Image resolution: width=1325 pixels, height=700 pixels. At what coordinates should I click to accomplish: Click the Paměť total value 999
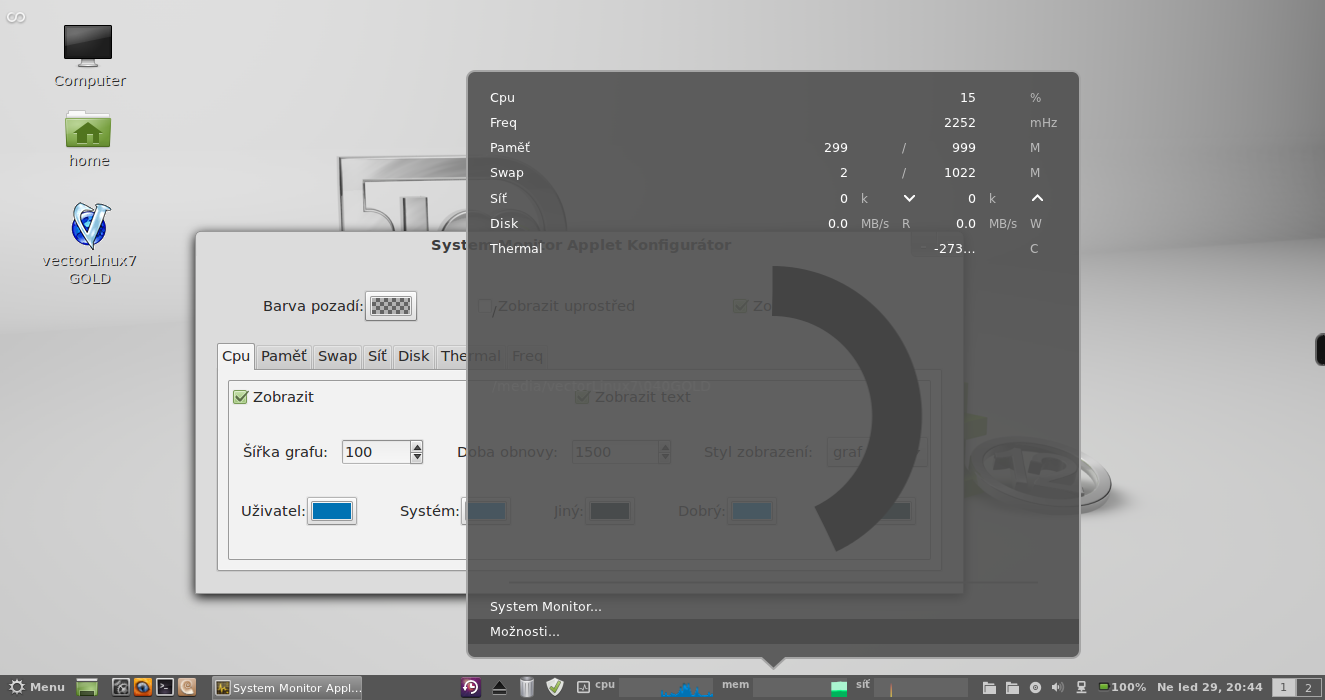(x=964, y=148)
